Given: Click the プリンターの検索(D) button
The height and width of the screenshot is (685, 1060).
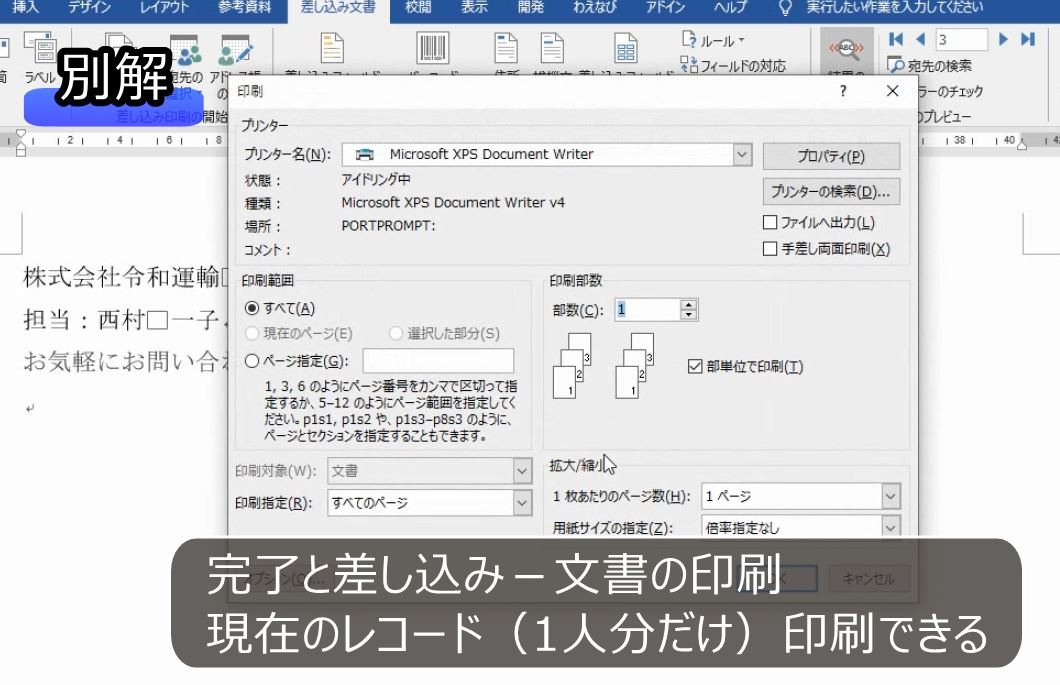Looking at the screenshot, I should pos(831,191).
